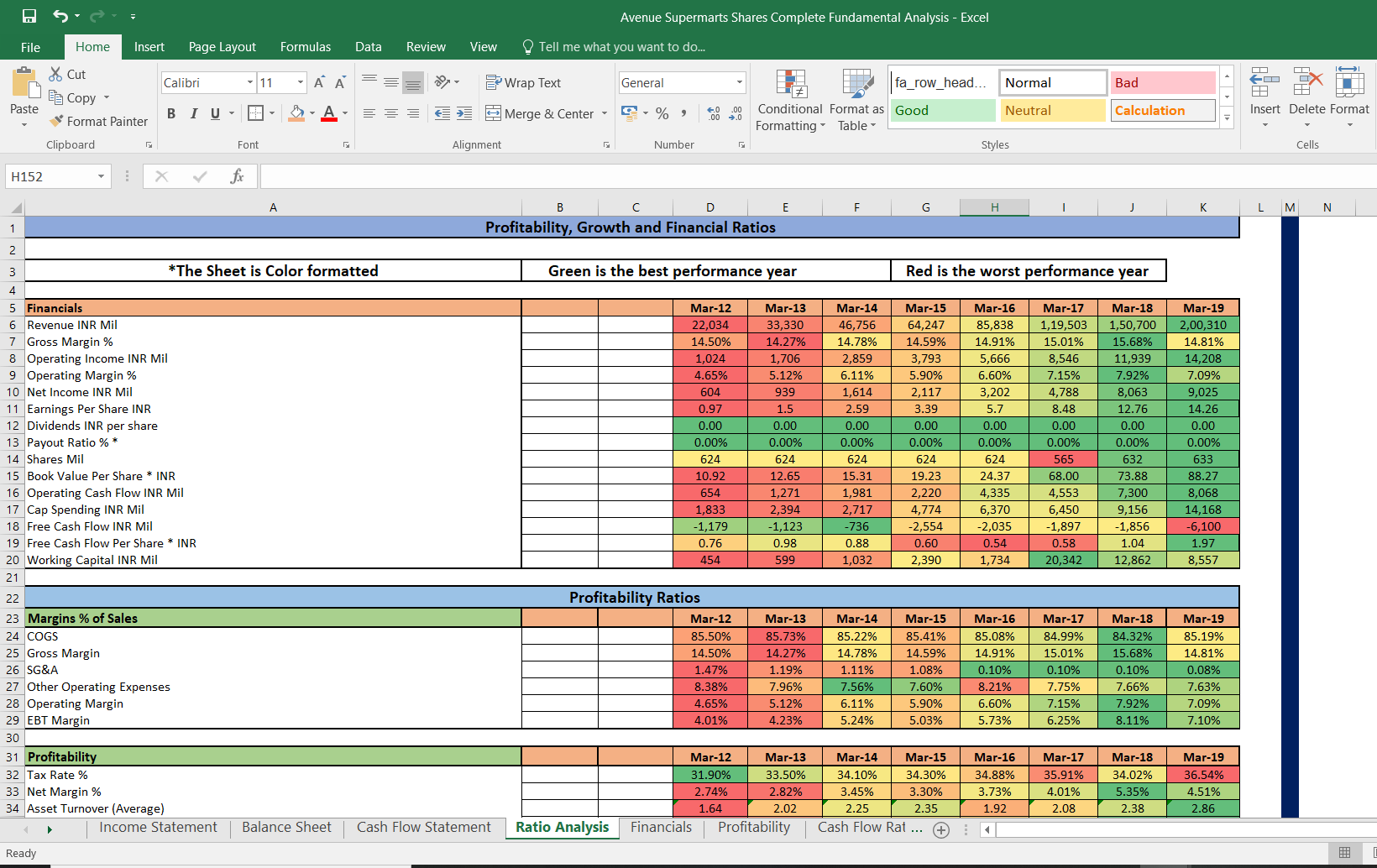Click the Save icon in title bar
This screenshot has width=1377, height=868.
[x=29, y=16]
